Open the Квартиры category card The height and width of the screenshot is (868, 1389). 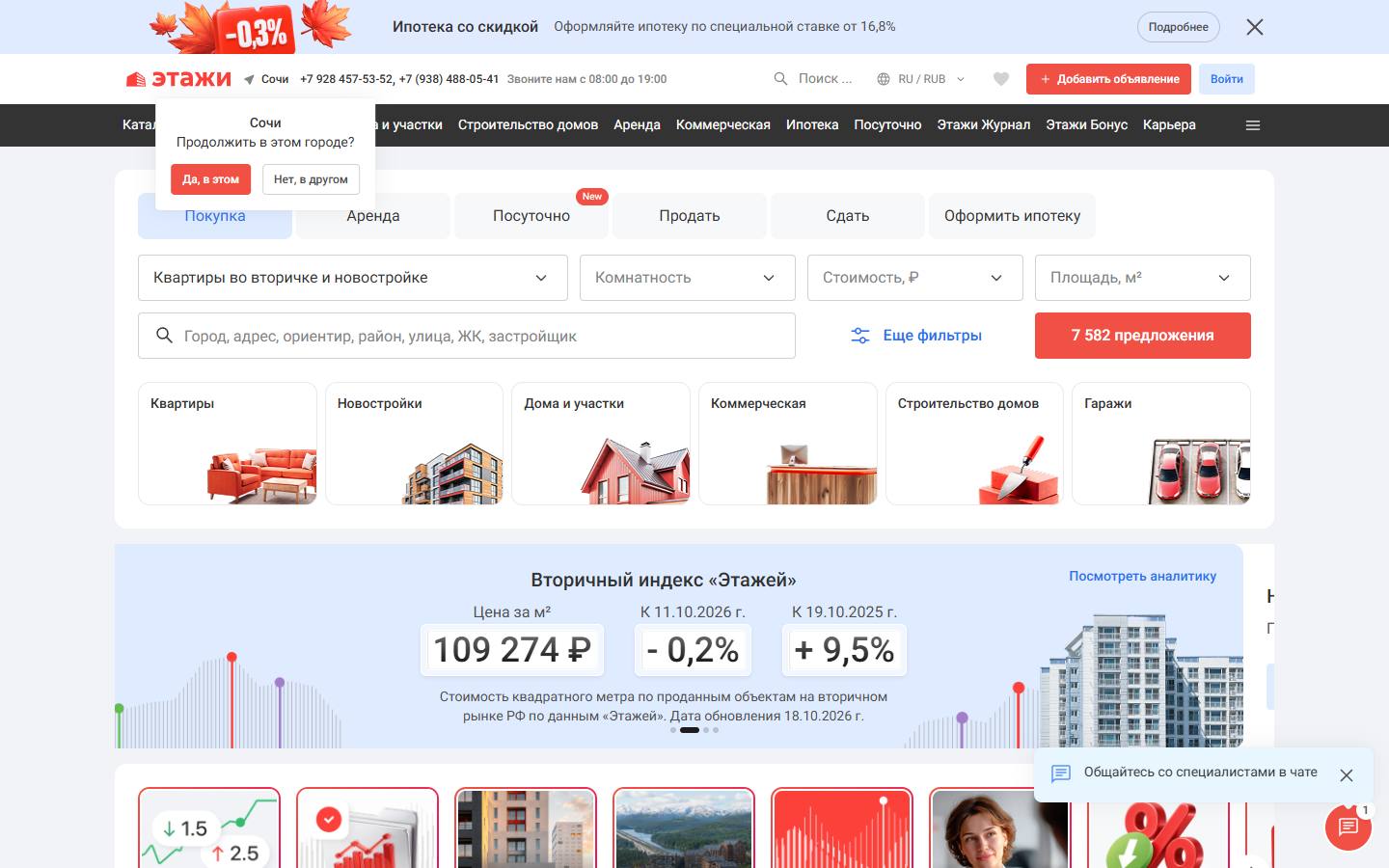(x=228, y=444)
